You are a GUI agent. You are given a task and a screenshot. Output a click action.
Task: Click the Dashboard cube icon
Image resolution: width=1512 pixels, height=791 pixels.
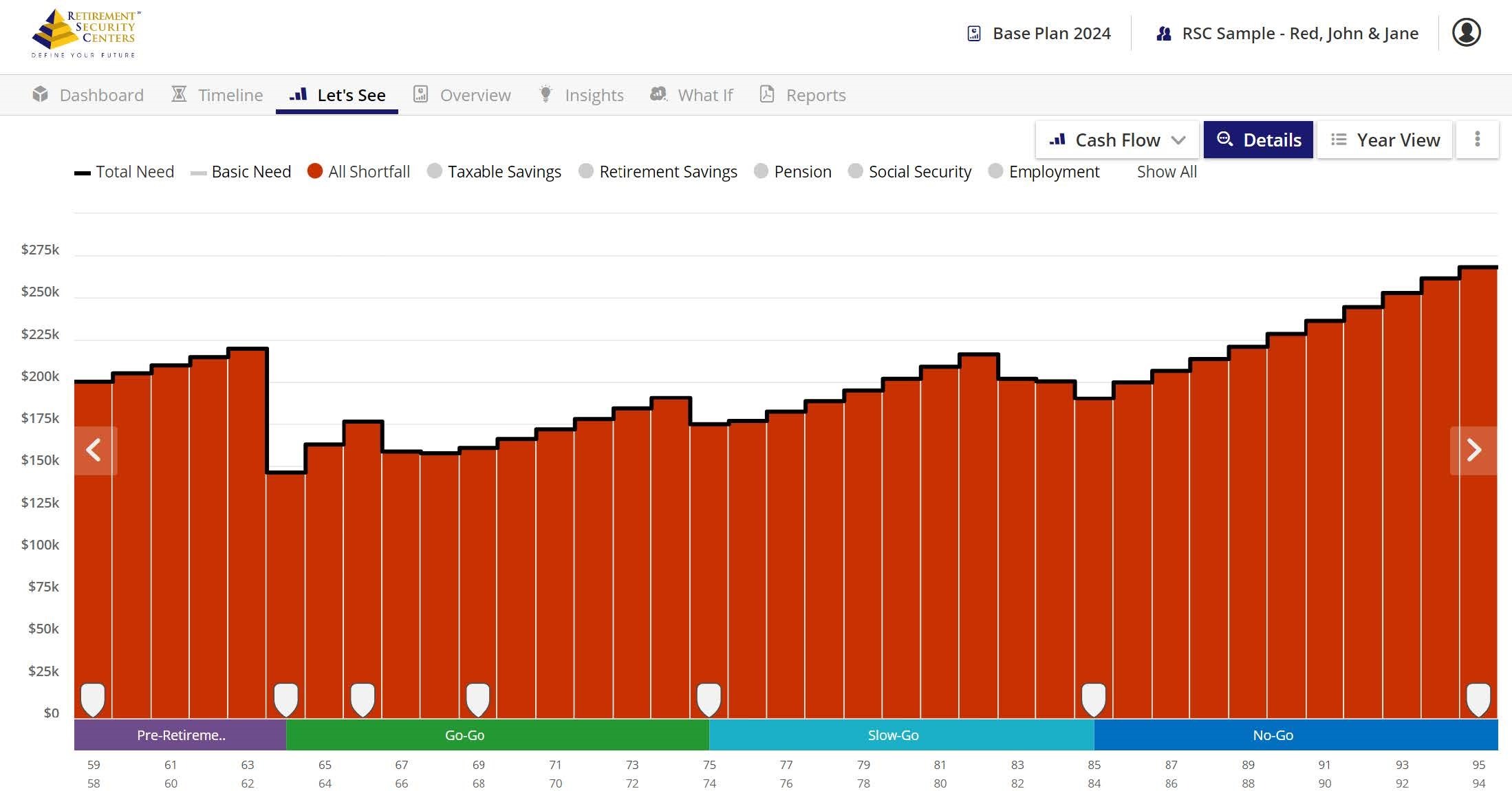(x=41, y=94)
